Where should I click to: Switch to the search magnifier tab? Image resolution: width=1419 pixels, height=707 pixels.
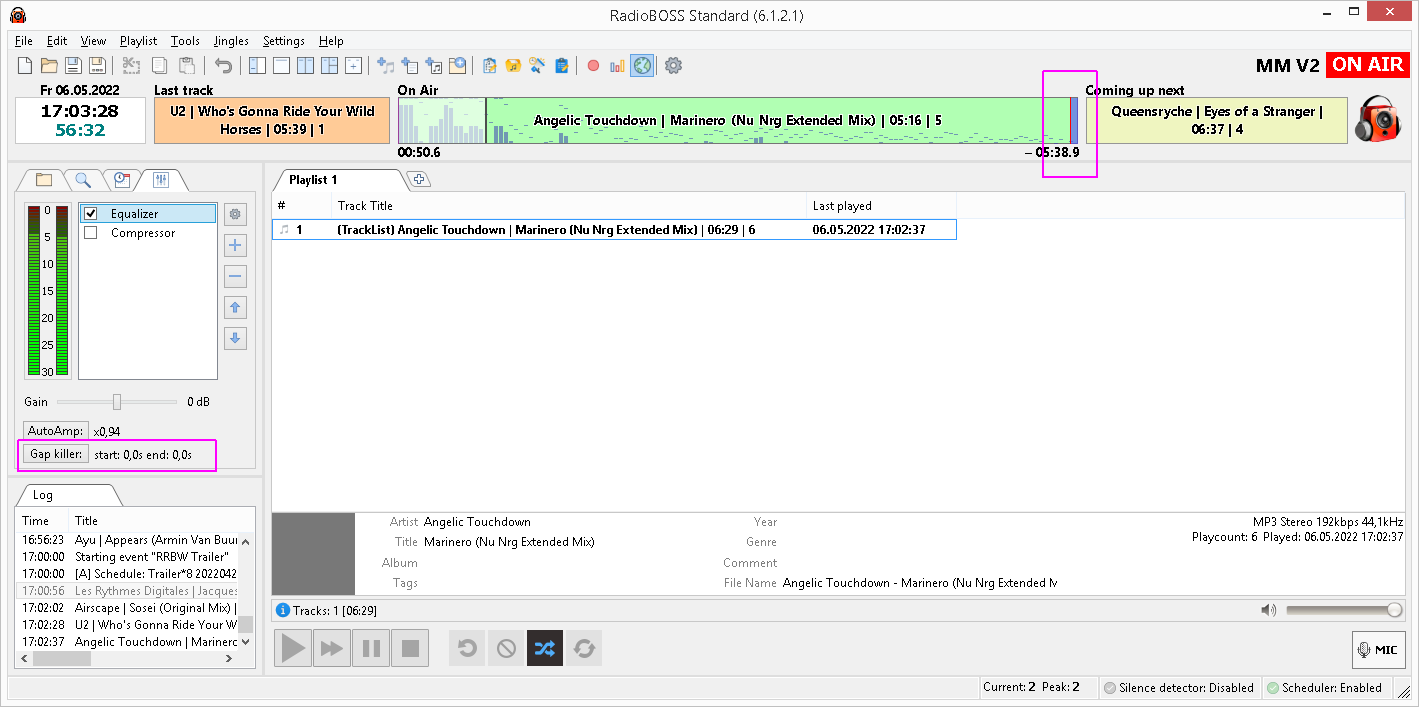tap(83, 180)
